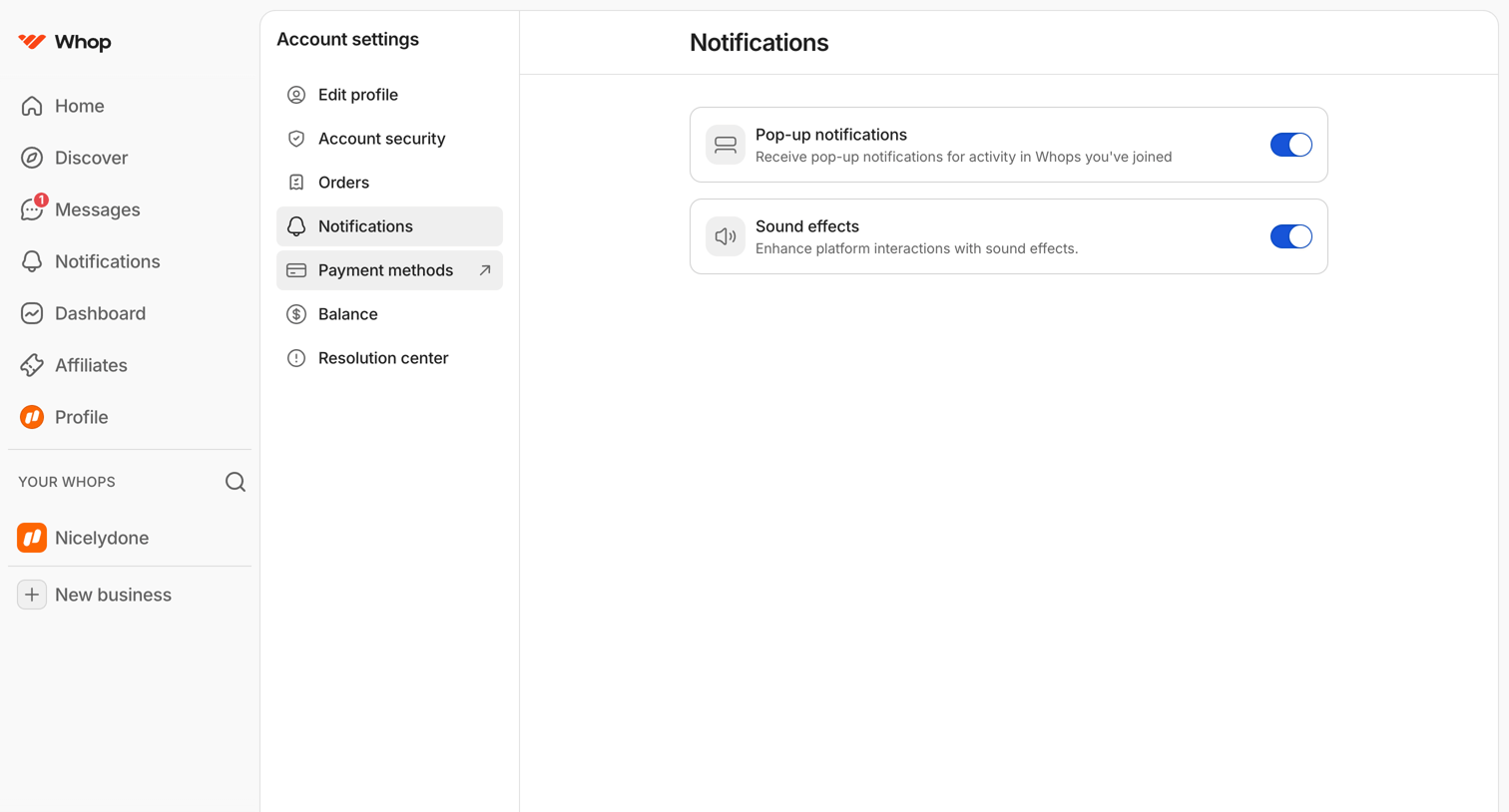Click the Discover compass icon
The image size is (1509, 812).
(32, 158)
